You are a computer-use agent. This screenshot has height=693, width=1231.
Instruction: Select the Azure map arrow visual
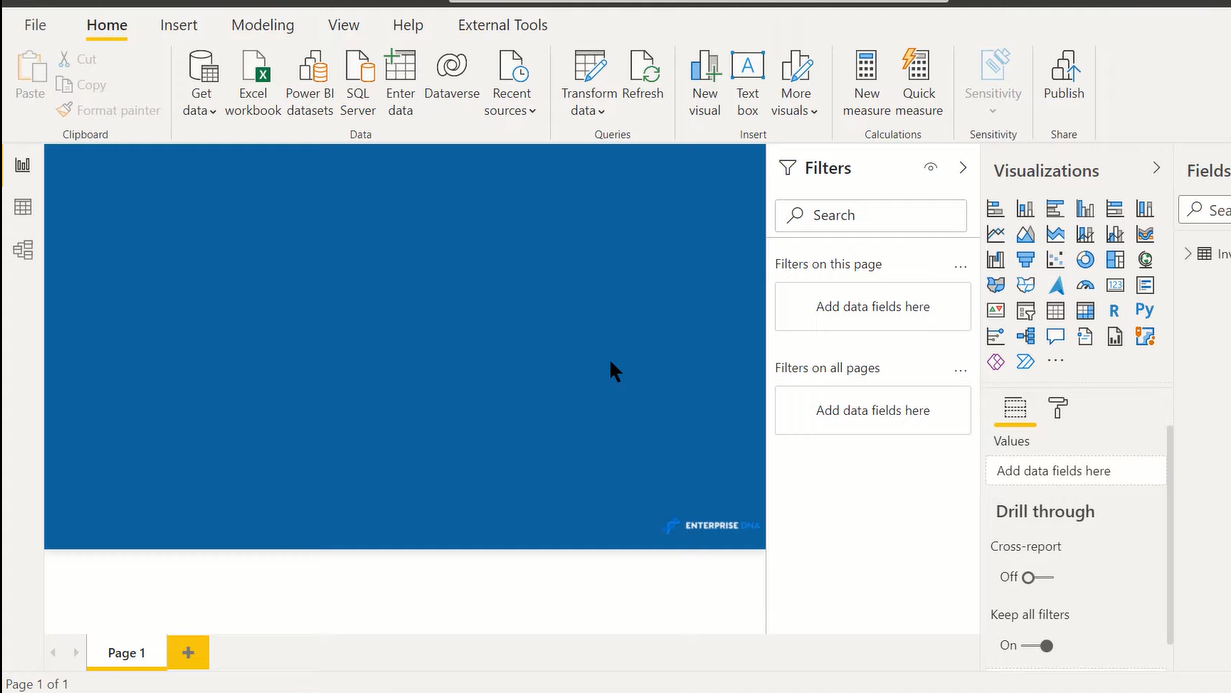tap(1055, 285)
